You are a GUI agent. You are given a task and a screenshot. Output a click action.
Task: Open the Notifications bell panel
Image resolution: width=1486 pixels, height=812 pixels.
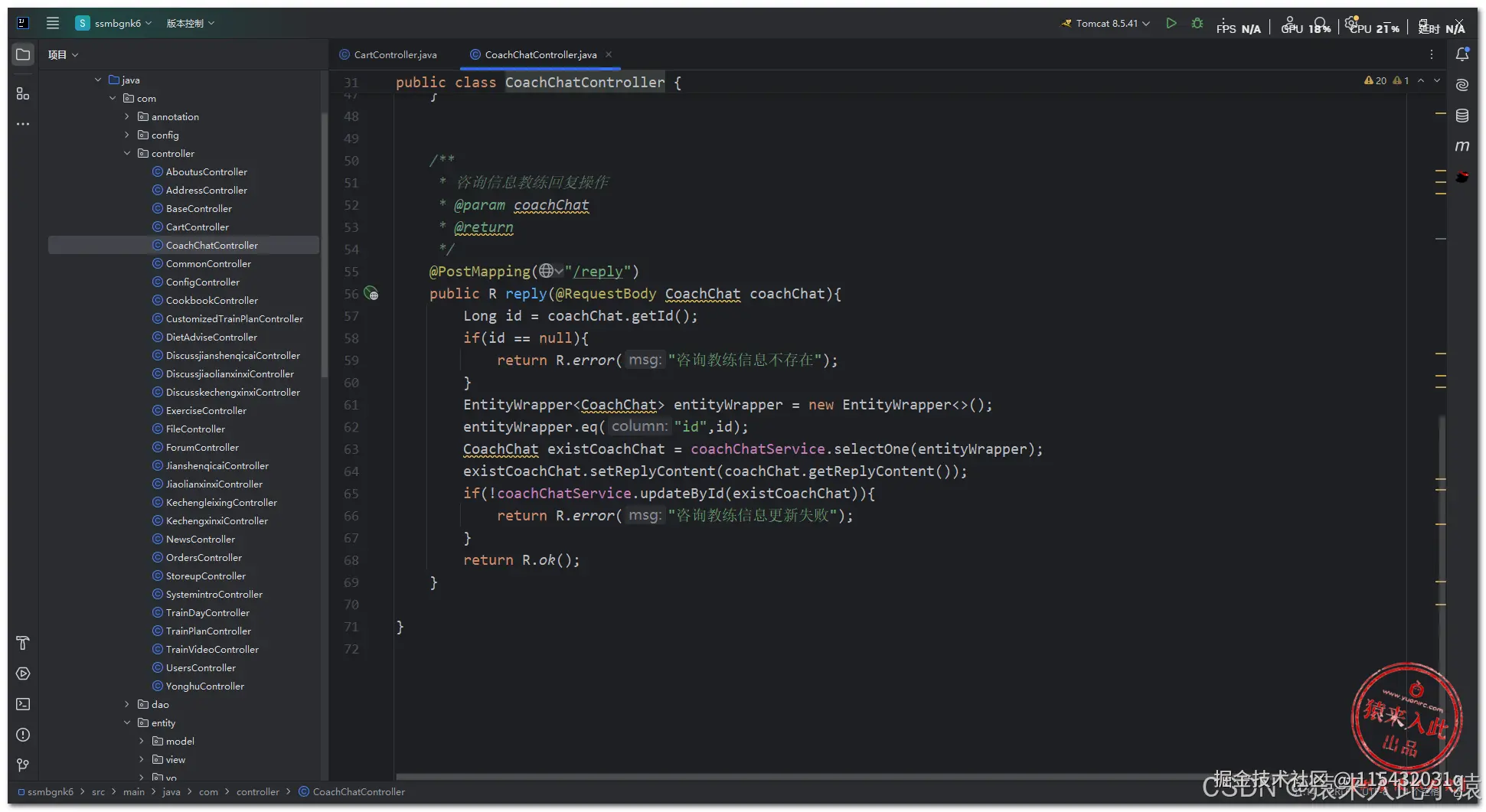1462,54
